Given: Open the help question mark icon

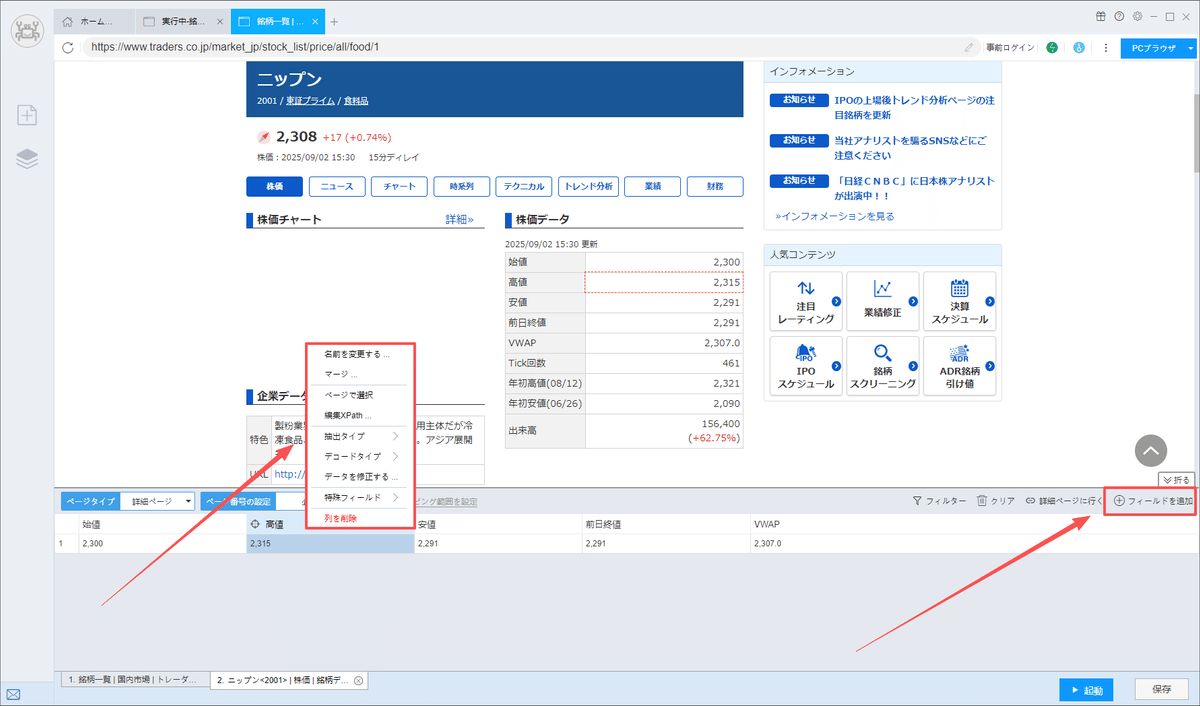Looking at the screenshot, I should (1118, 16).
